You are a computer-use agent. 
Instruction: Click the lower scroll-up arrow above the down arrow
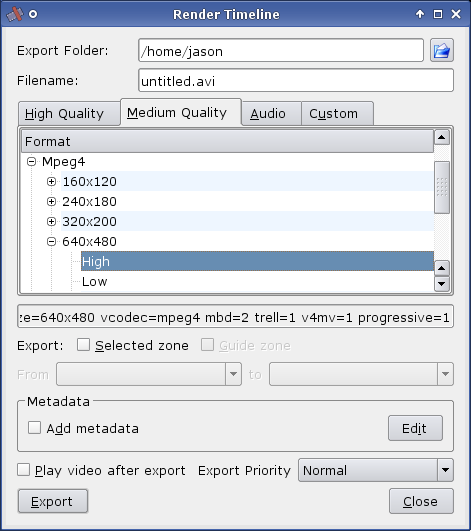[x=442, y=269]
